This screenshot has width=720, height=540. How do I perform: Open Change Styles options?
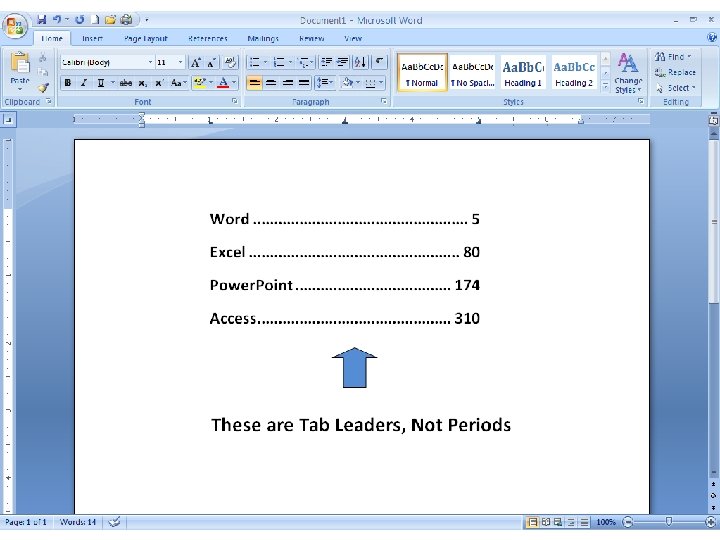click(x=628, y=73)
